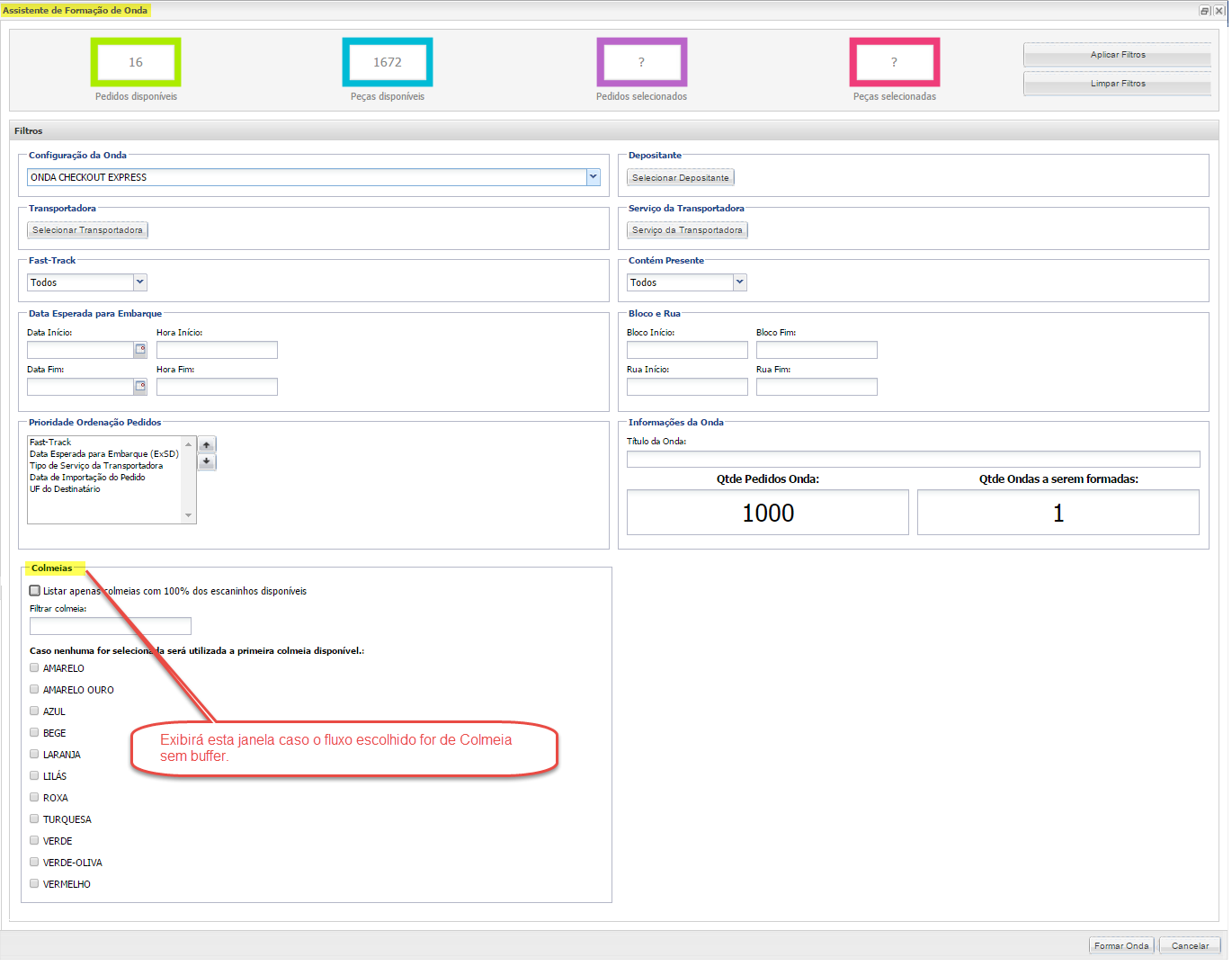Click the Qtde Ondas a serem formadas field
1232x966 pixels.
[1058, 513]
